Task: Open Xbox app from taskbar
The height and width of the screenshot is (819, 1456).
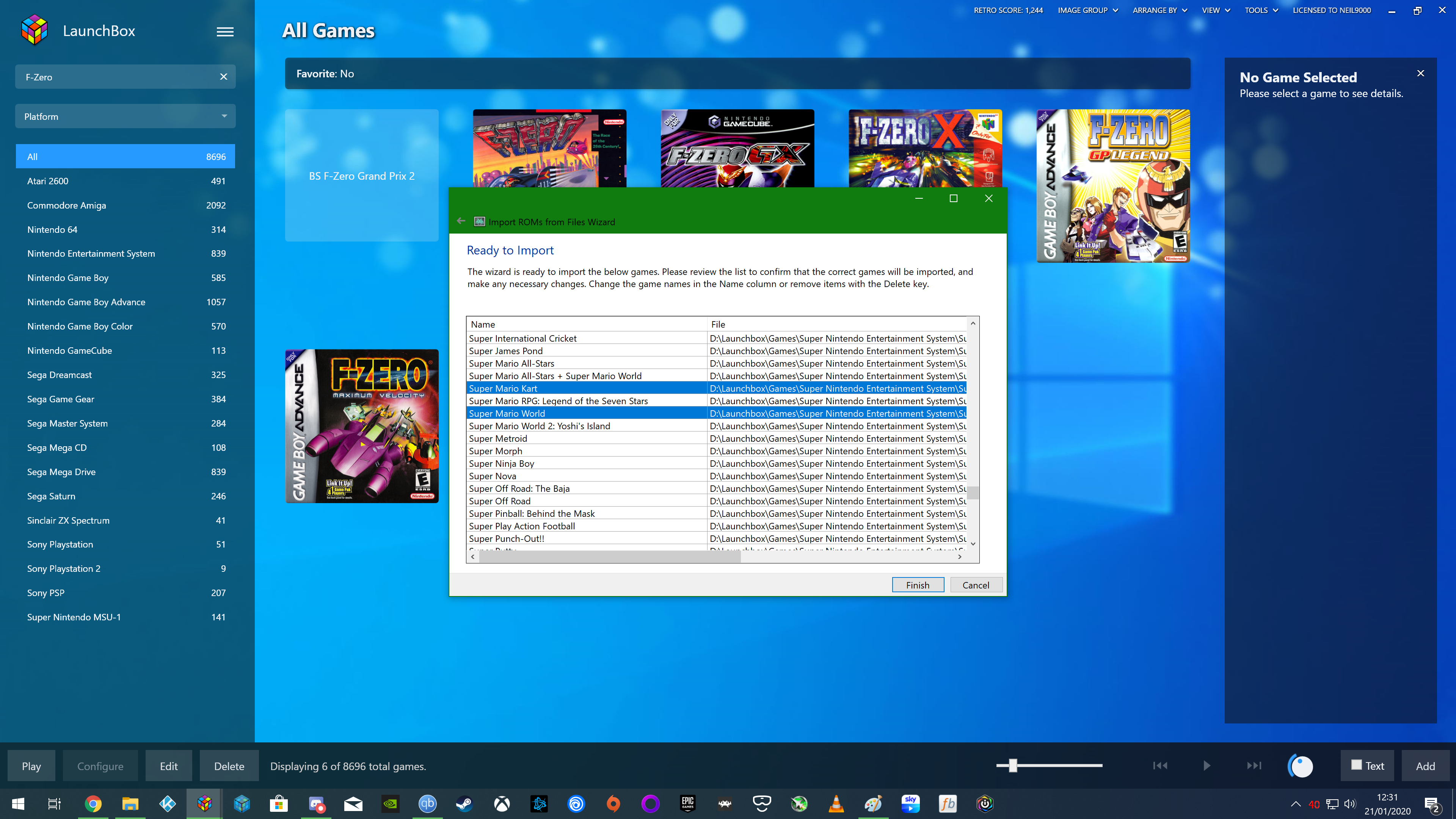Action: pos(502,803)
